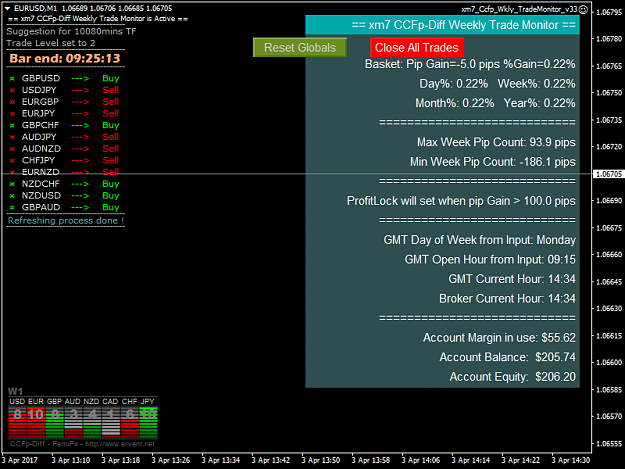Select the AUDNZD pair label

pyautogui.click(x=41, y=149)
